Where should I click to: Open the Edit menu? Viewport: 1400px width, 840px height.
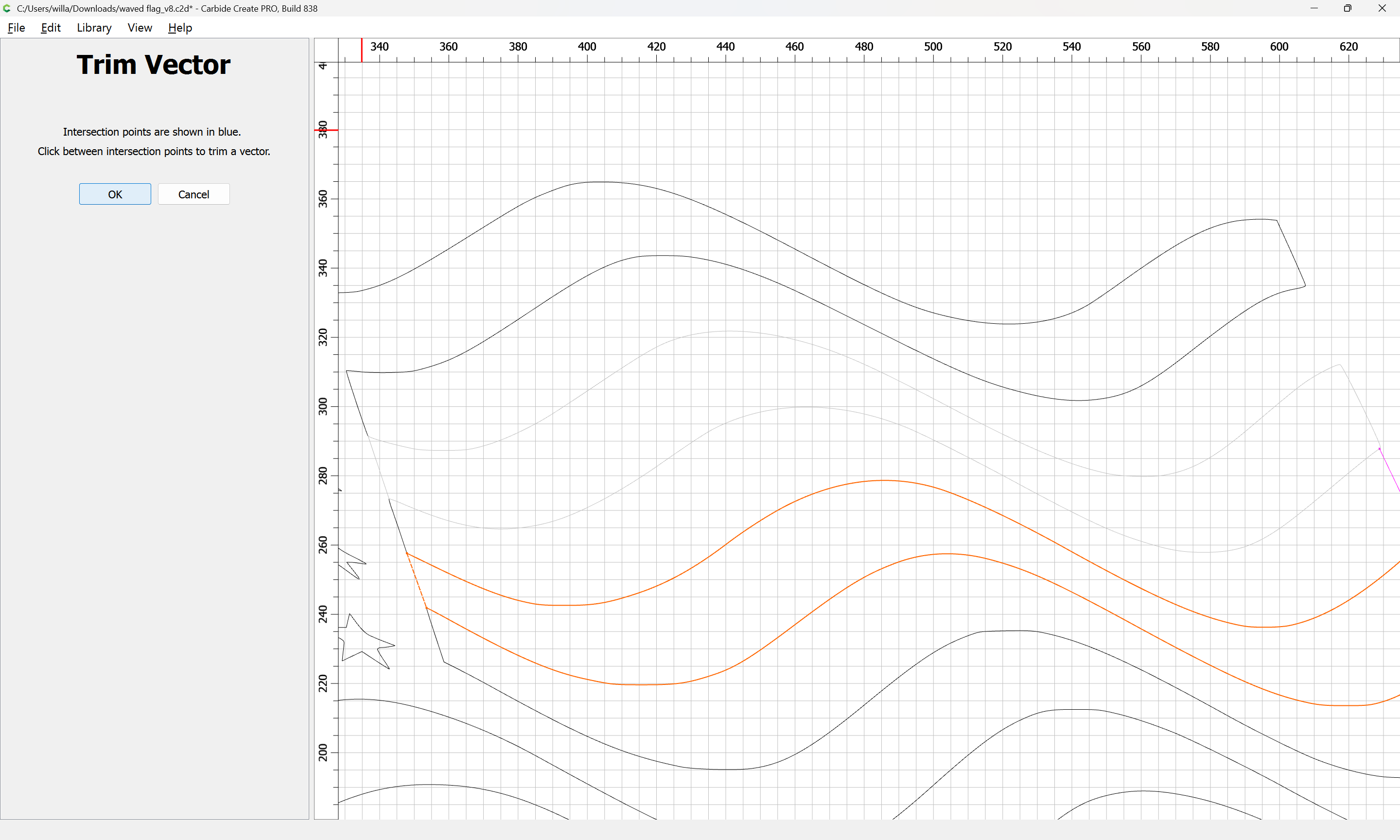[51, 28]
